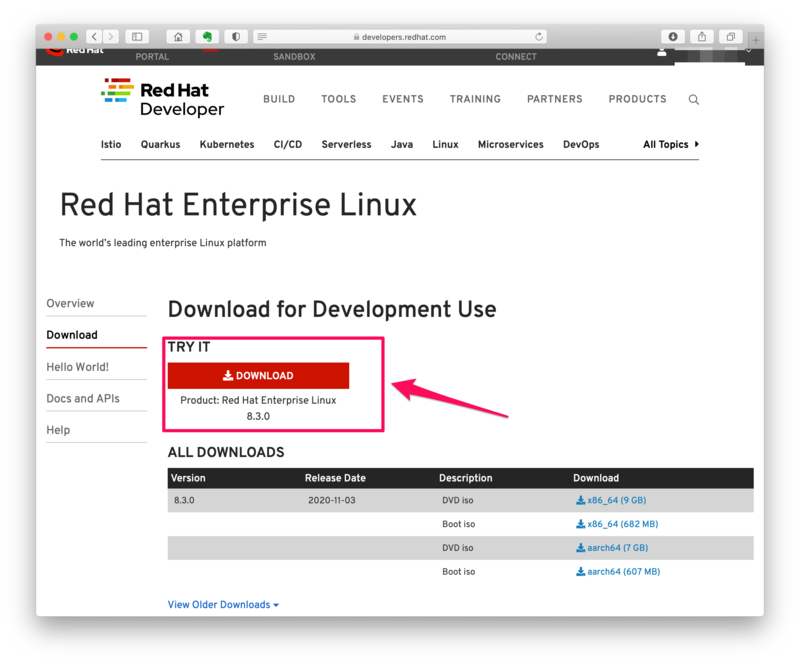
Task: Click the address bar showing developers.redhat.com
Action: [399, 36]
